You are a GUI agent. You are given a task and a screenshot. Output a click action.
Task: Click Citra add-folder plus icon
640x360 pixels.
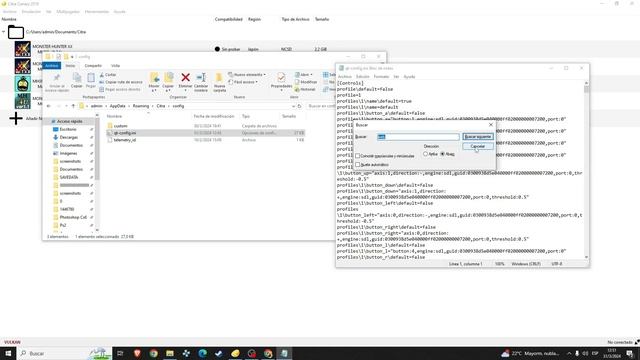pos(16,118)
